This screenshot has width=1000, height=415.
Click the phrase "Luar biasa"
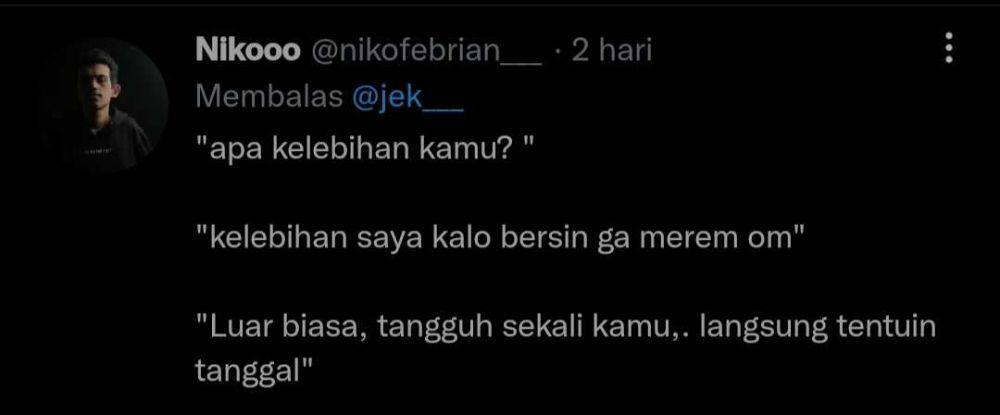coord(284,328)
